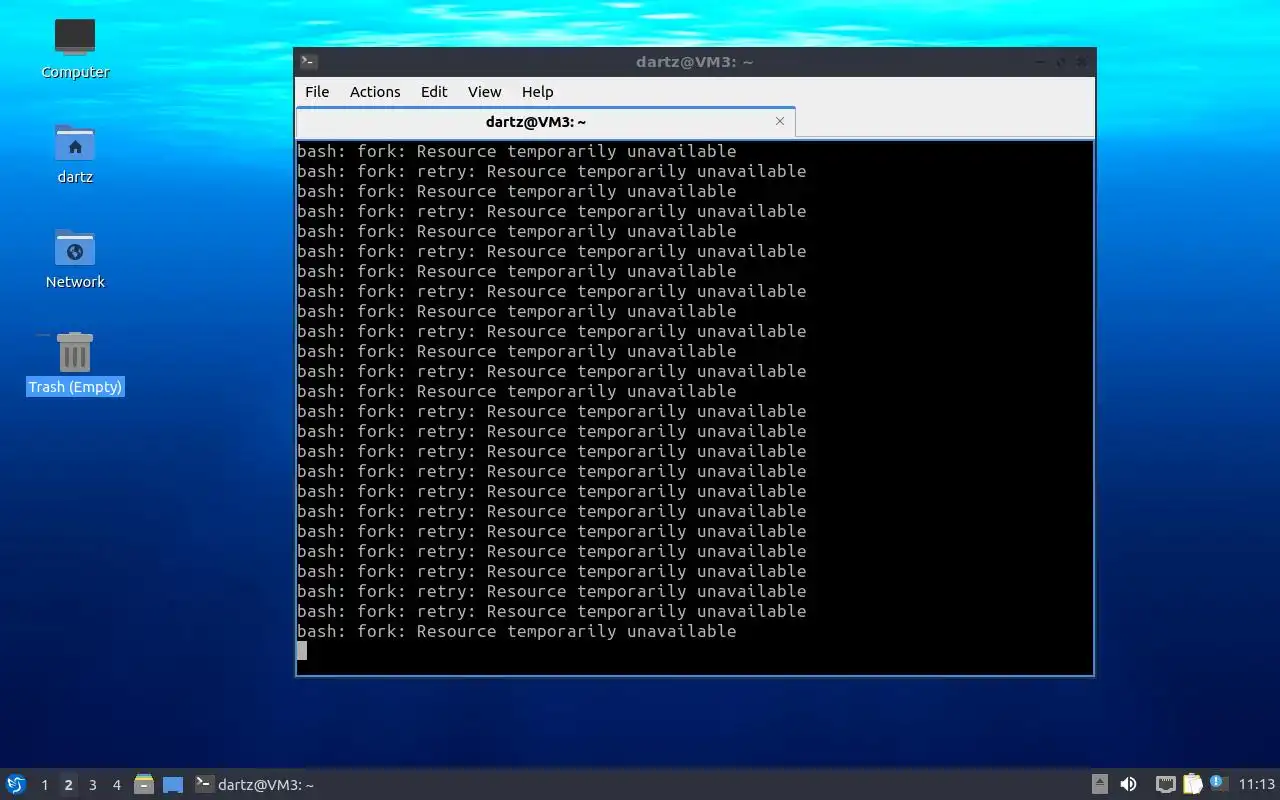
Task: Click the update notifier tray icon
Action: 1217,783
